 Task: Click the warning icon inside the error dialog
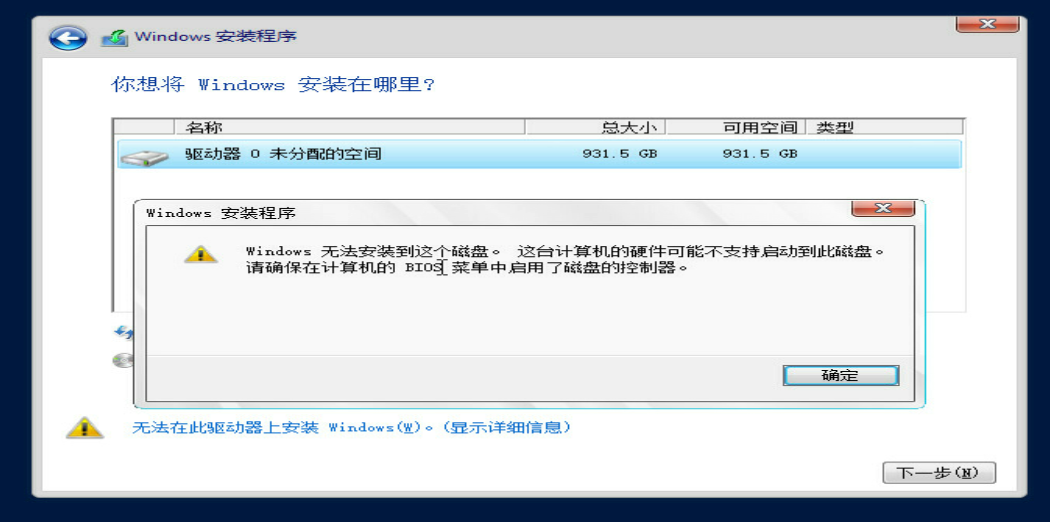coord(200,254)
